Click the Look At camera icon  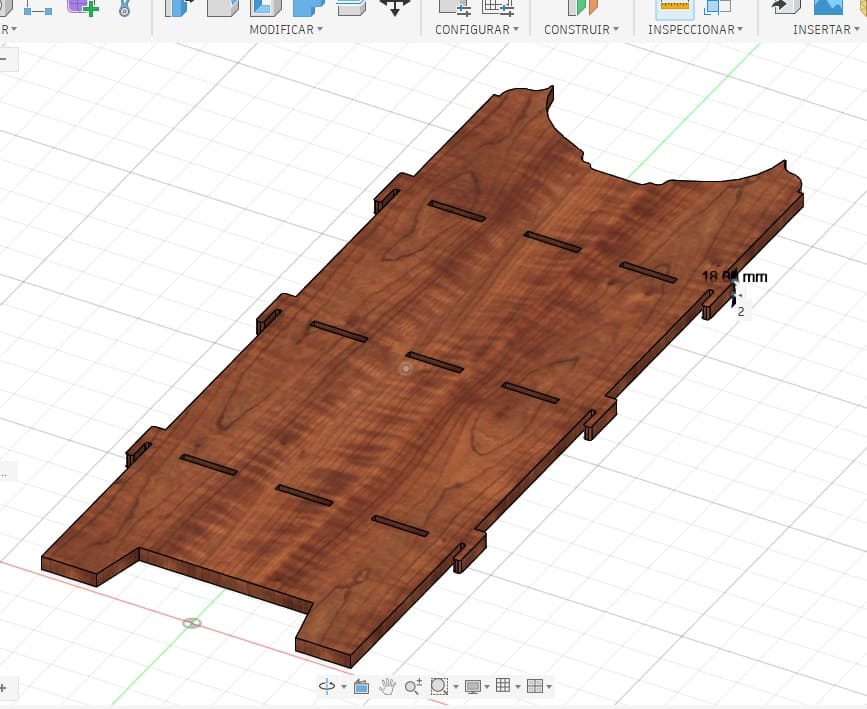coord(361,686)
